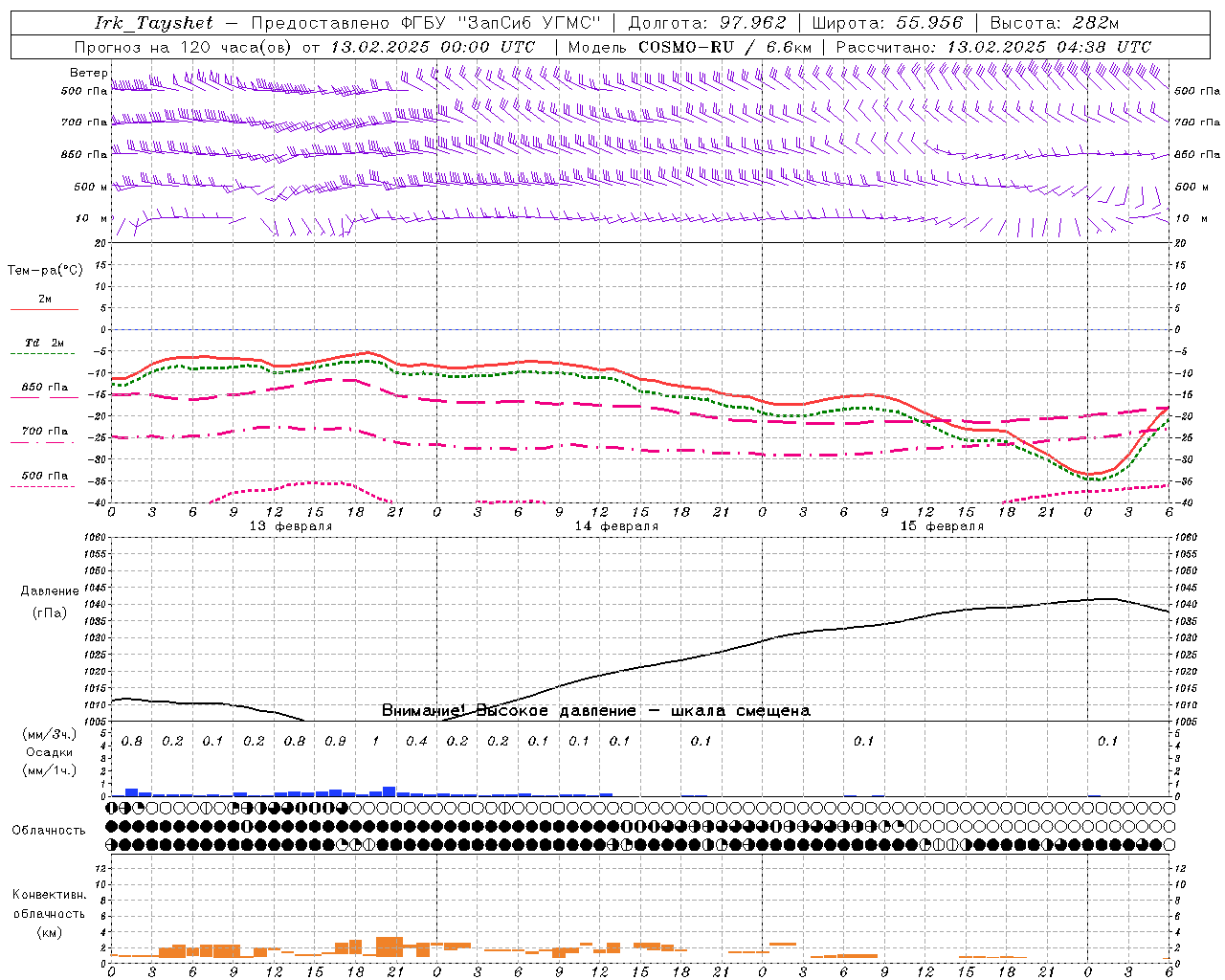The height and width of the screenshot is (980, 1225).
Task: Select the Td 2м dew point legend entry
Action: pos(44,343)
